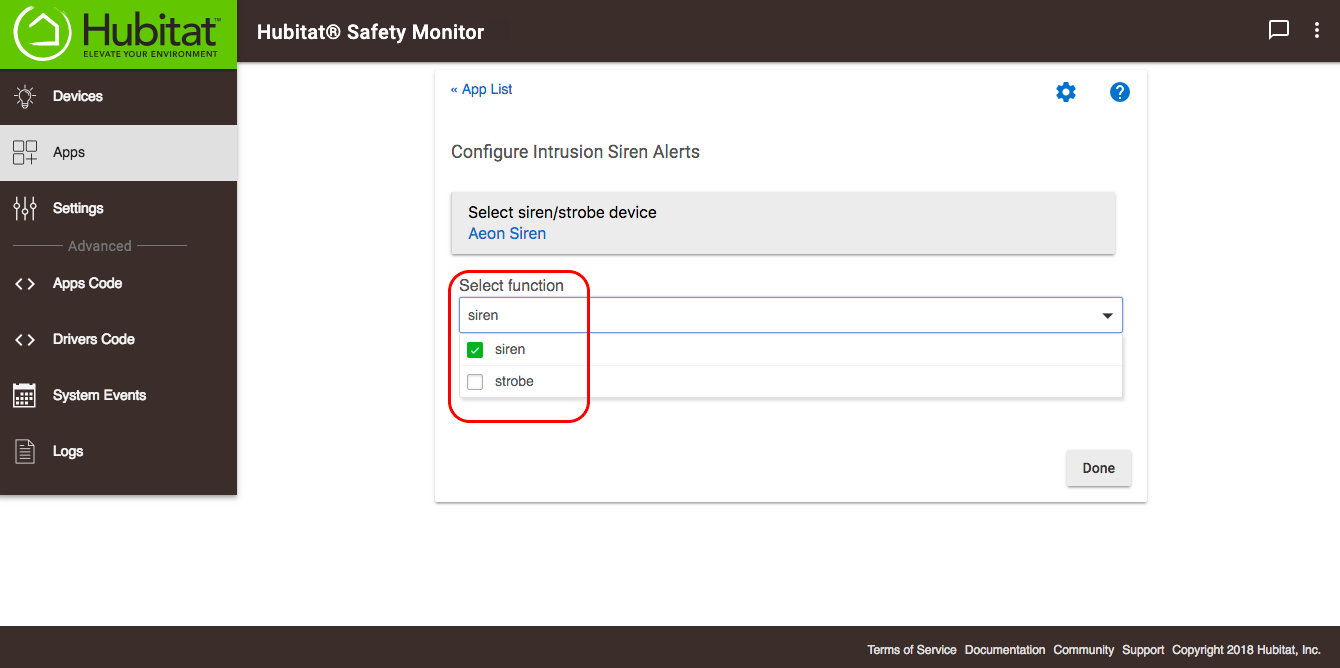This screenshot has width=1340, height=668.
Task: Open Apps in the sidebar
Action: pos(118,152)
